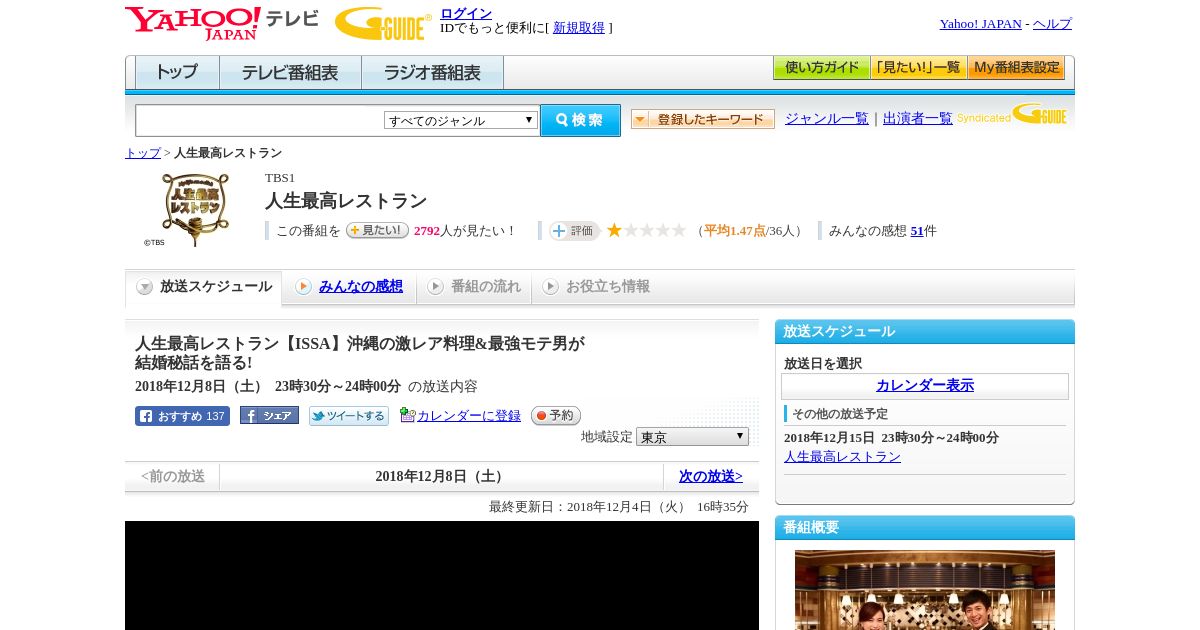
Task: Expand the 登録したキーワード dropdown
Action: (x=703, y=119)
